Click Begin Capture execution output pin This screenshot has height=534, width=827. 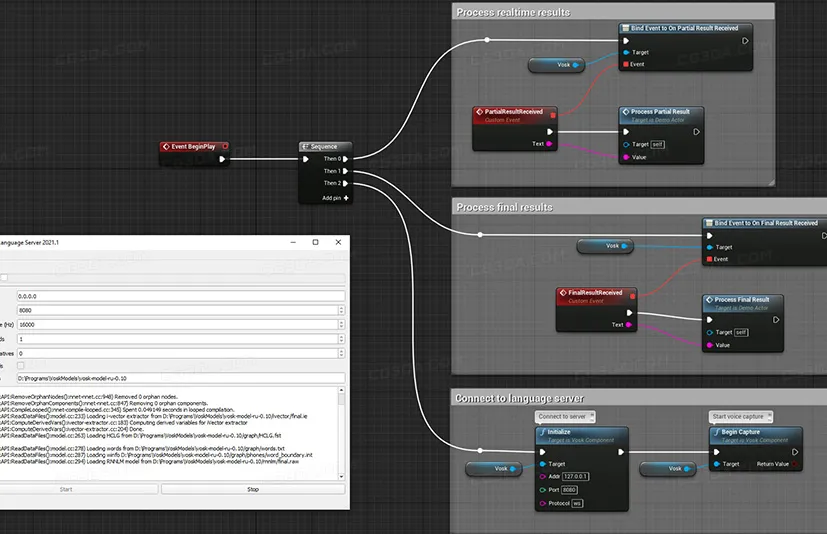point(795,452)
